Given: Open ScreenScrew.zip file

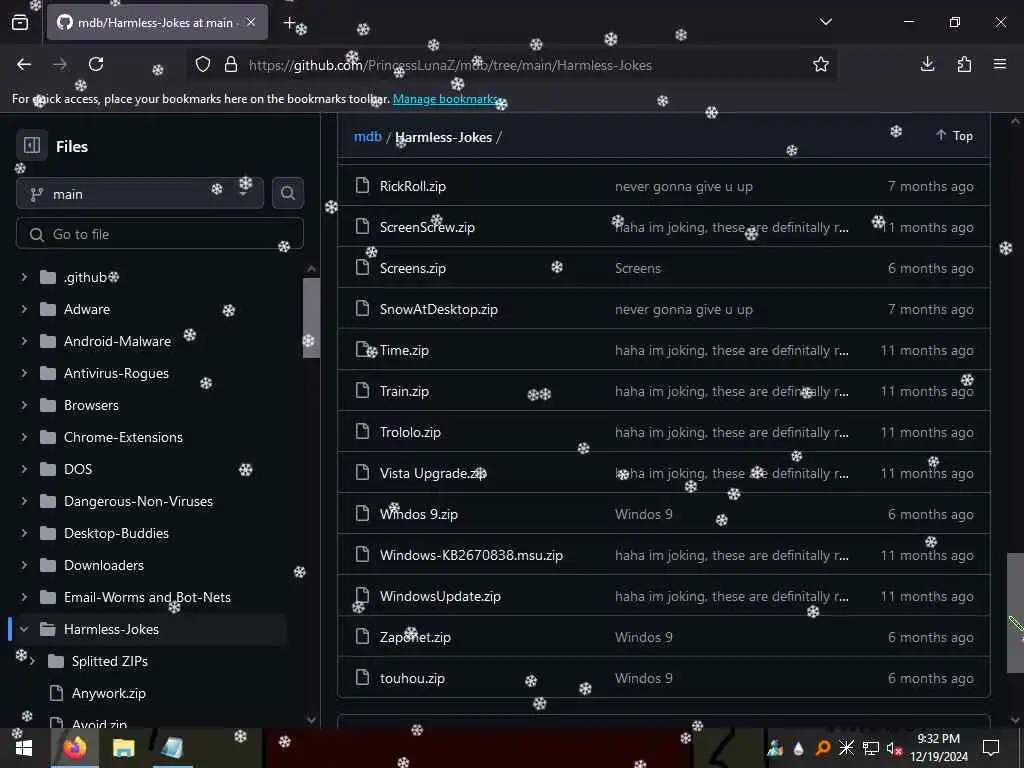Looking at the screenshot, I should tap(427, 227).
